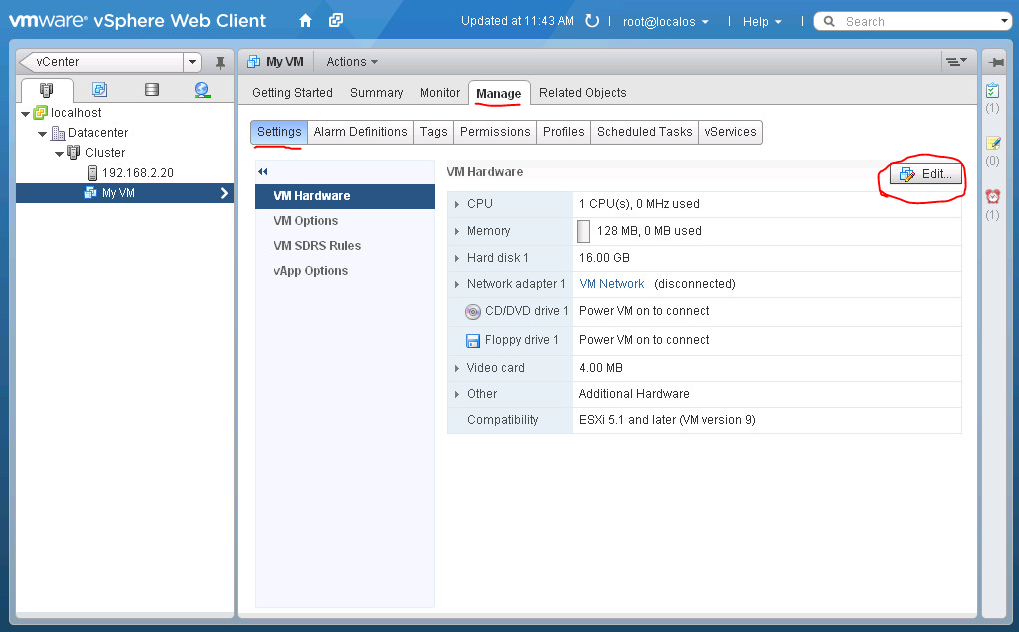Switch to Hosts and Clusters navigator view
Viewport: 1019px width, 632px height.
coord(47,90)
